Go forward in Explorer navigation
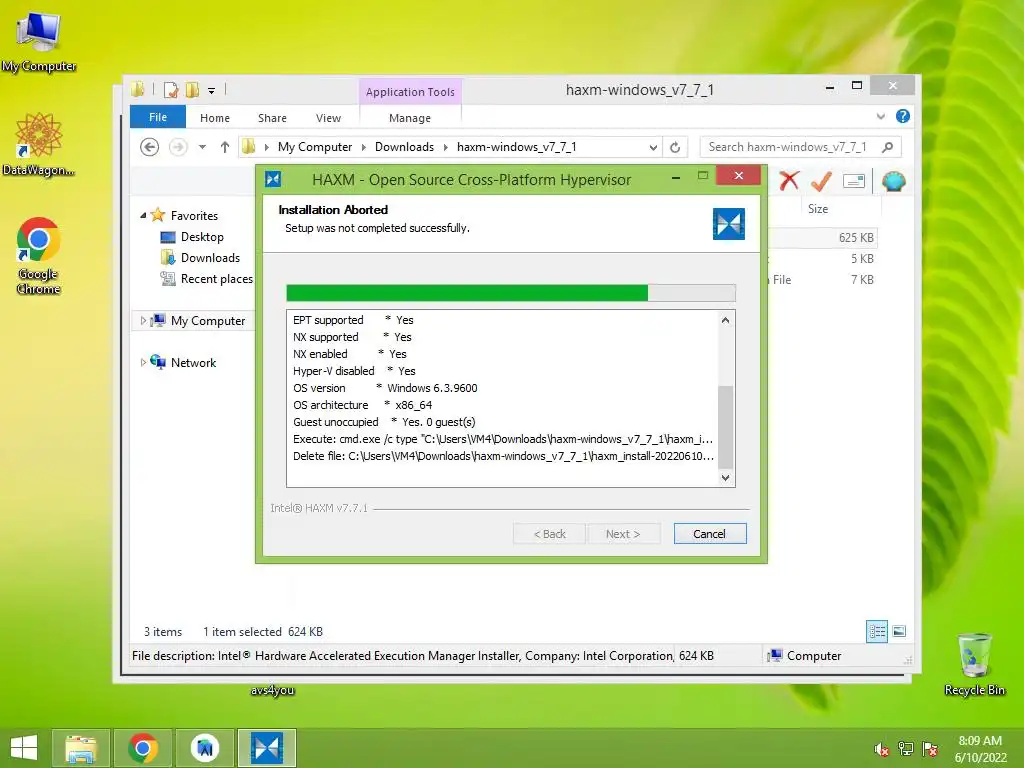The height and width of the screenshot is (768, 1024). pos(178,147)
